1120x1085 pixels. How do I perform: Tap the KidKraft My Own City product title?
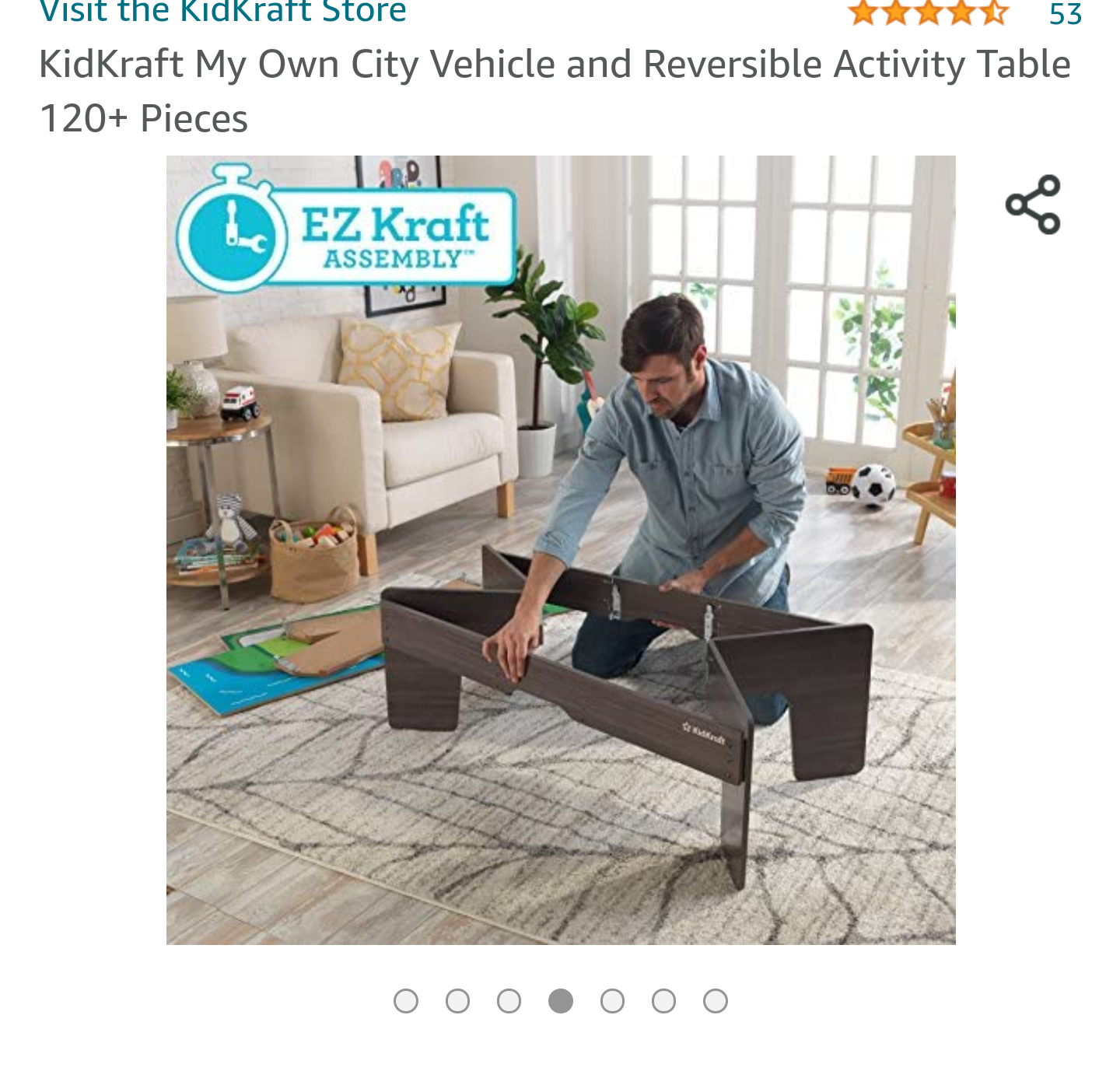tap(555, 91)
